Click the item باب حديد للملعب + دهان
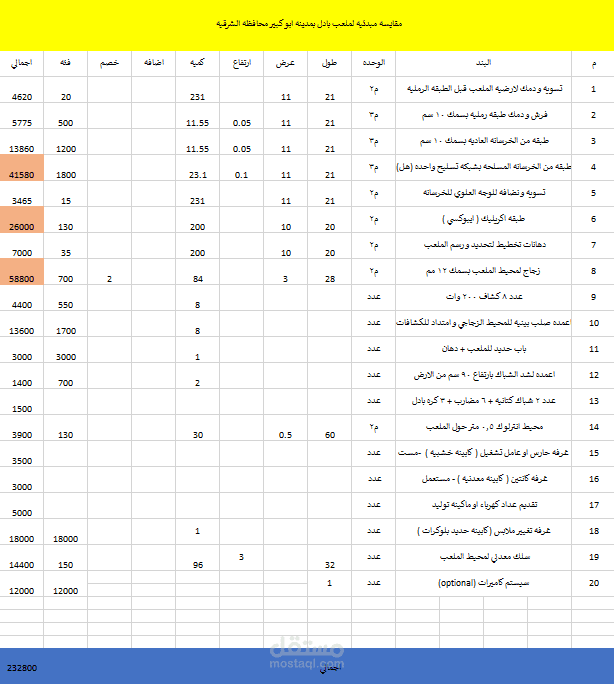Screen dimensions: 614x684 484,350
